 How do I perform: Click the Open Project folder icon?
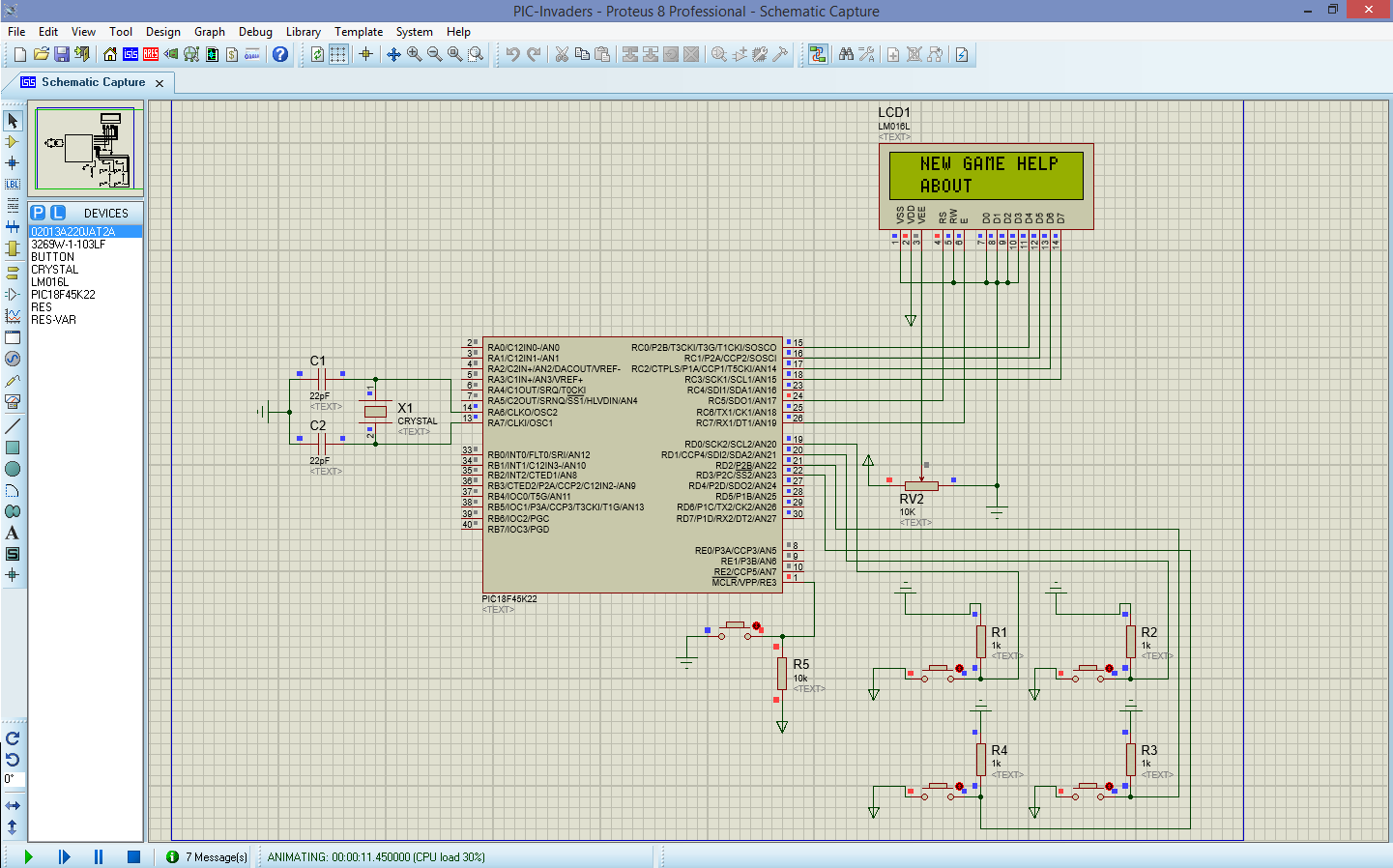(x=42, y=54)
